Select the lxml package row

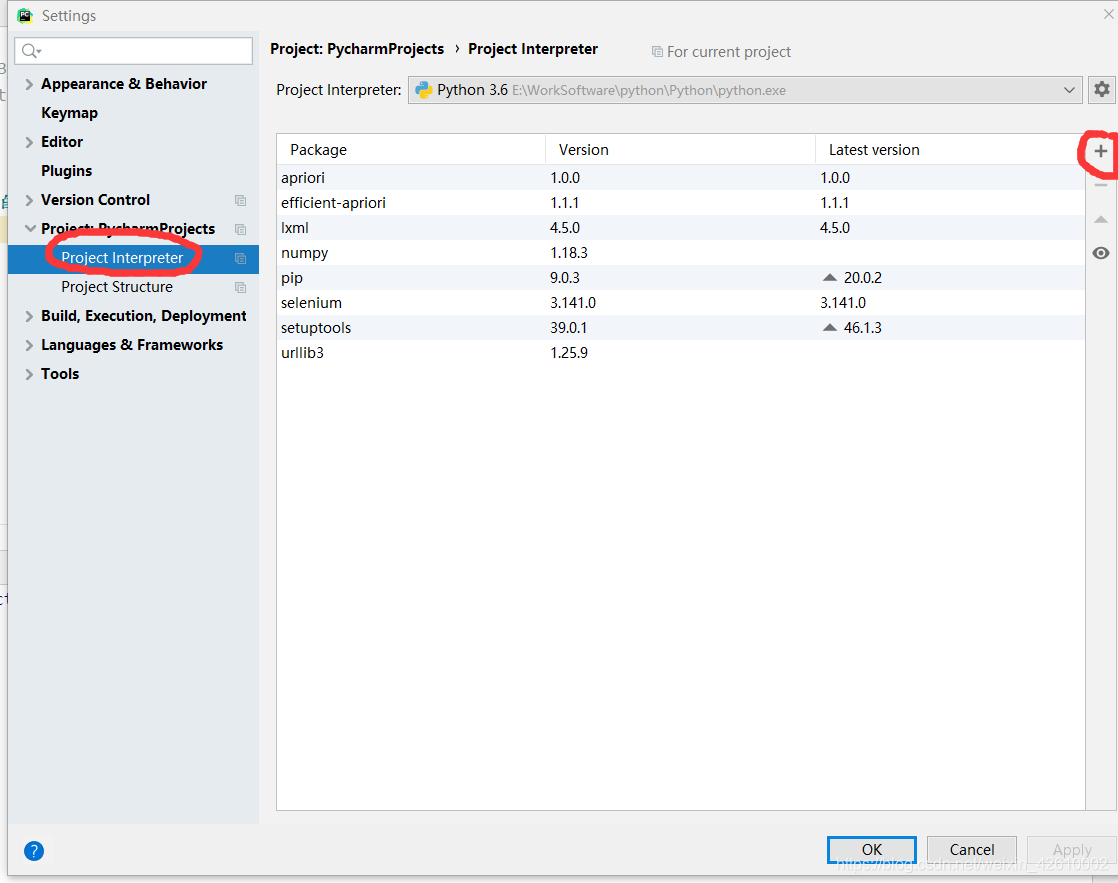pyautogui.click(x=681, y=228)
